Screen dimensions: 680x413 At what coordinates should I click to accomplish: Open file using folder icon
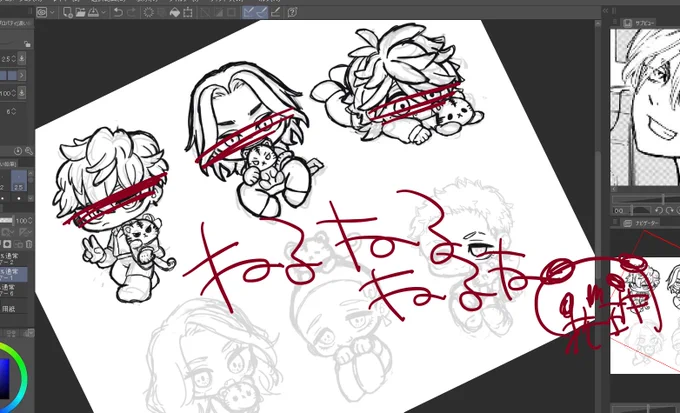tap(80, 12)
